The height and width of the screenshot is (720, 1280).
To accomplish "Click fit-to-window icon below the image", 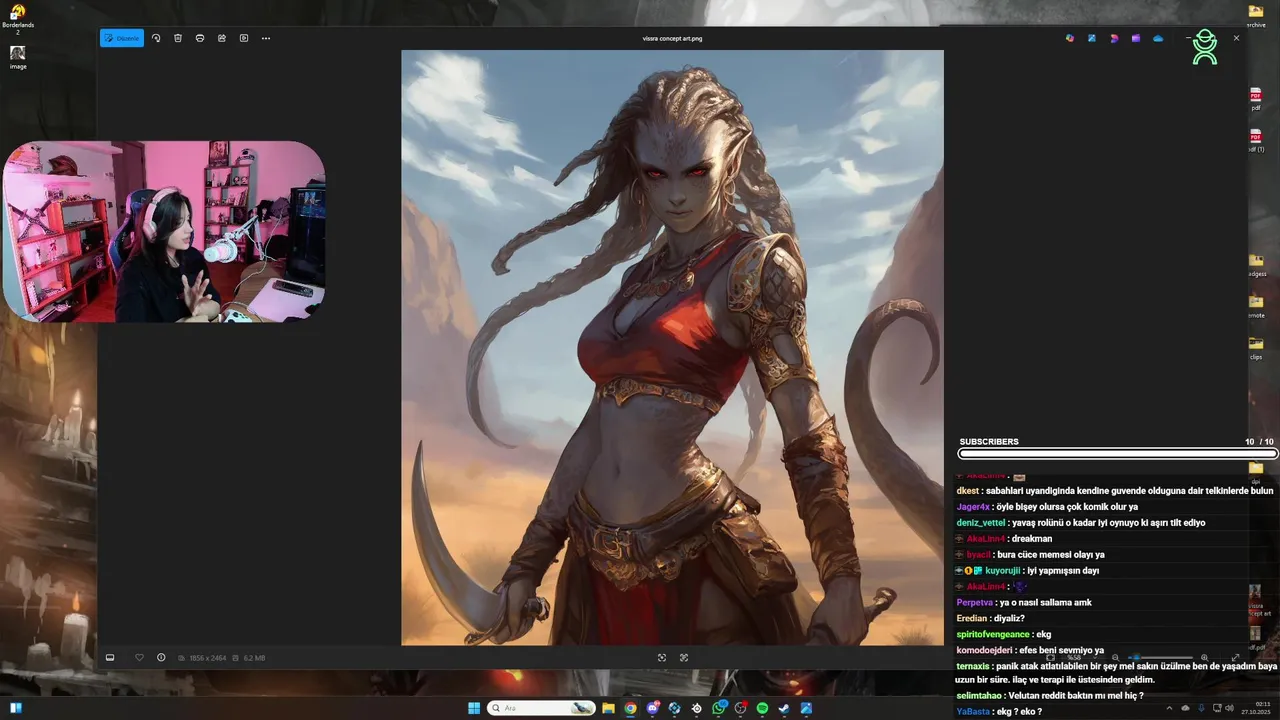I will pyautogui.click(x=662, y=657).
